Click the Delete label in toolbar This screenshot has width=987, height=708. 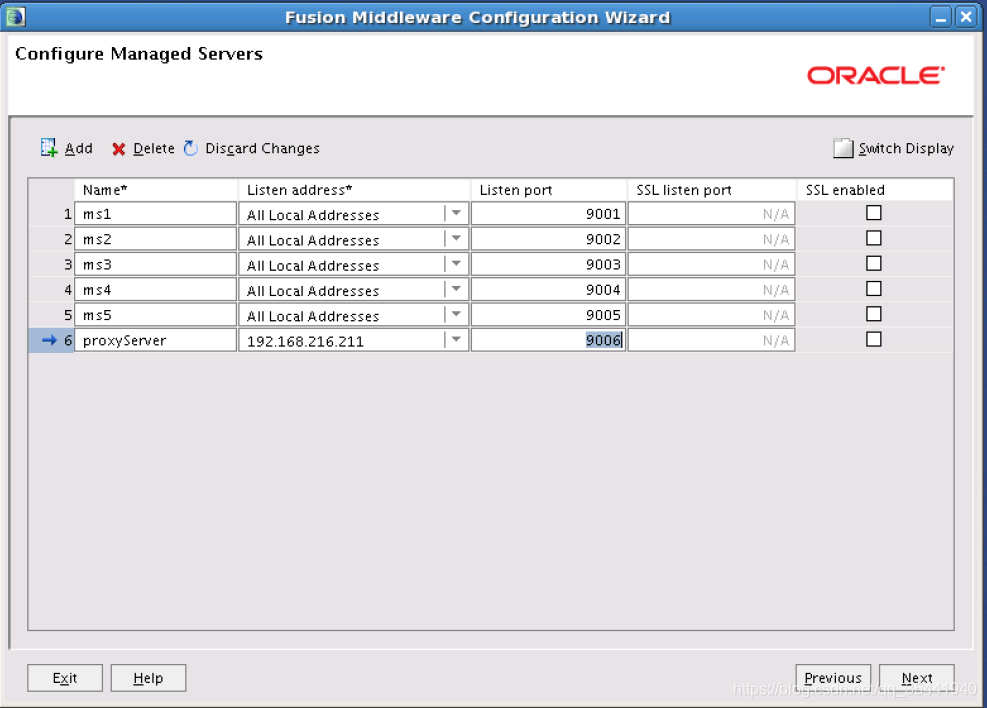point(154,149)
